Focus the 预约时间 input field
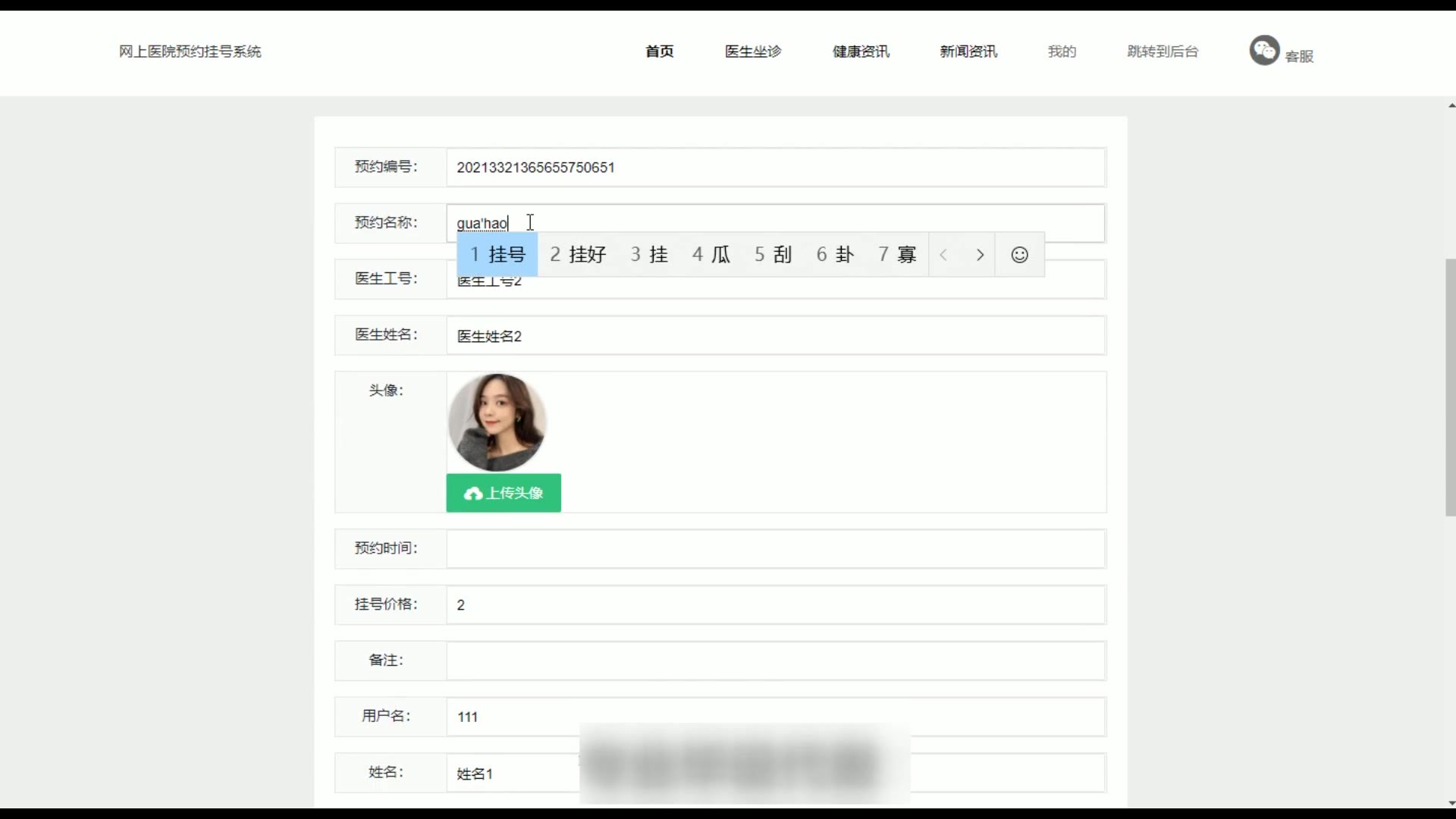The height and width of the screenshot is (819, 1456). [775, 549]
